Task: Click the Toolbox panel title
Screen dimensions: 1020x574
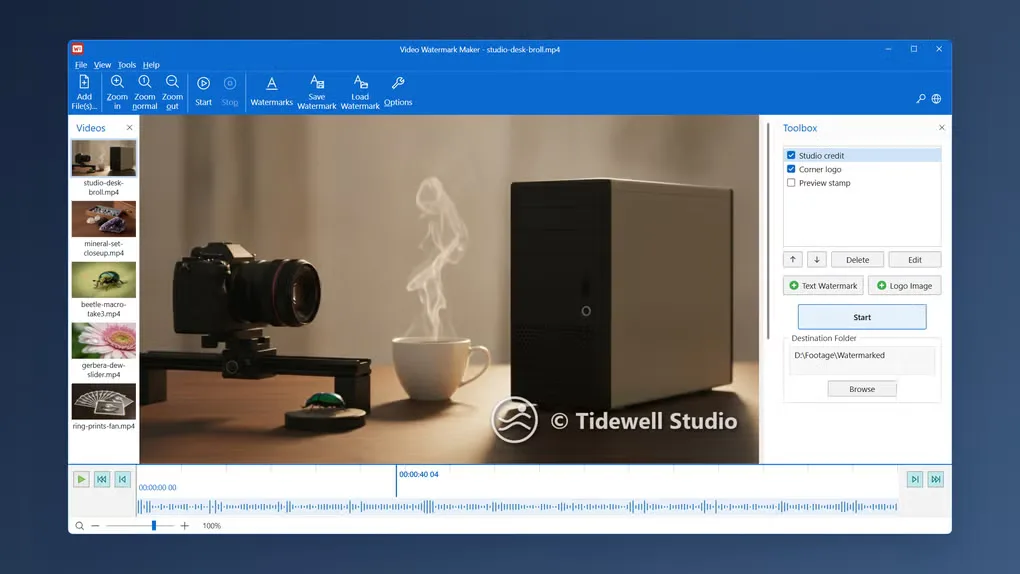Action: (799, 128)
